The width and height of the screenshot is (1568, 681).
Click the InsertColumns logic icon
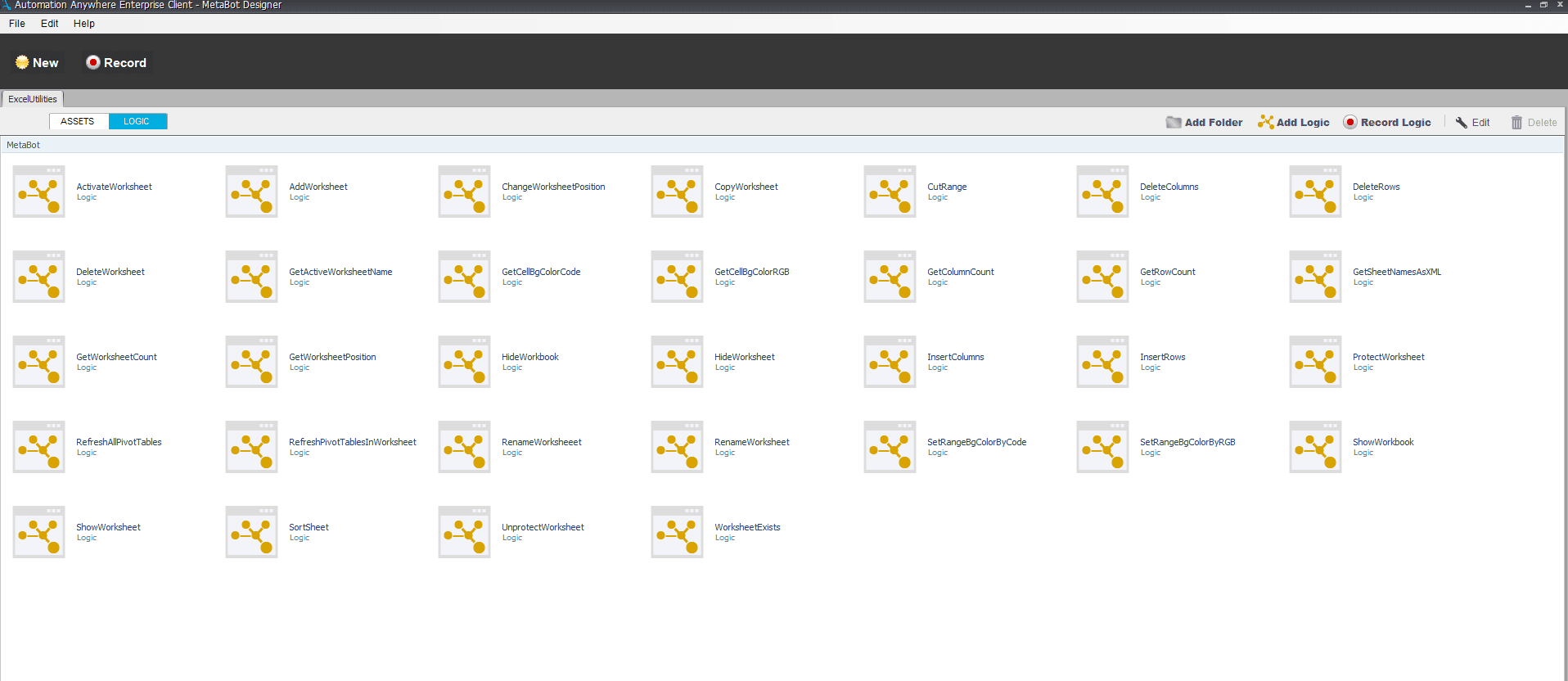[890, 362]
